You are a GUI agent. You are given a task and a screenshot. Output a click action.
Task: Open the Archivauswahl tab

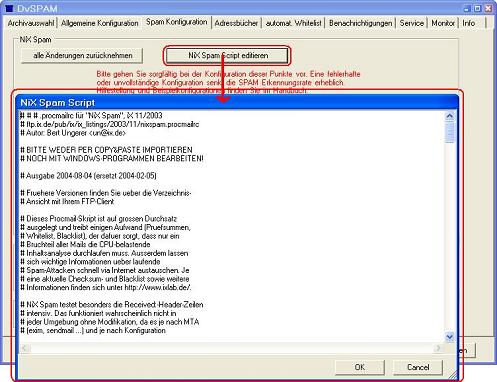coord(31,23)
